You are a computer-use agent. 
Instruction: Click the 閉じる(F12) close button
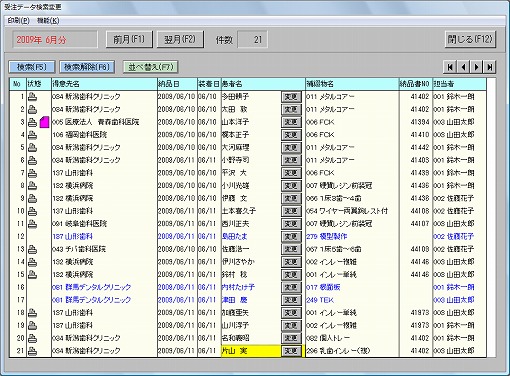pyautogui.click(x=470, y=39)
